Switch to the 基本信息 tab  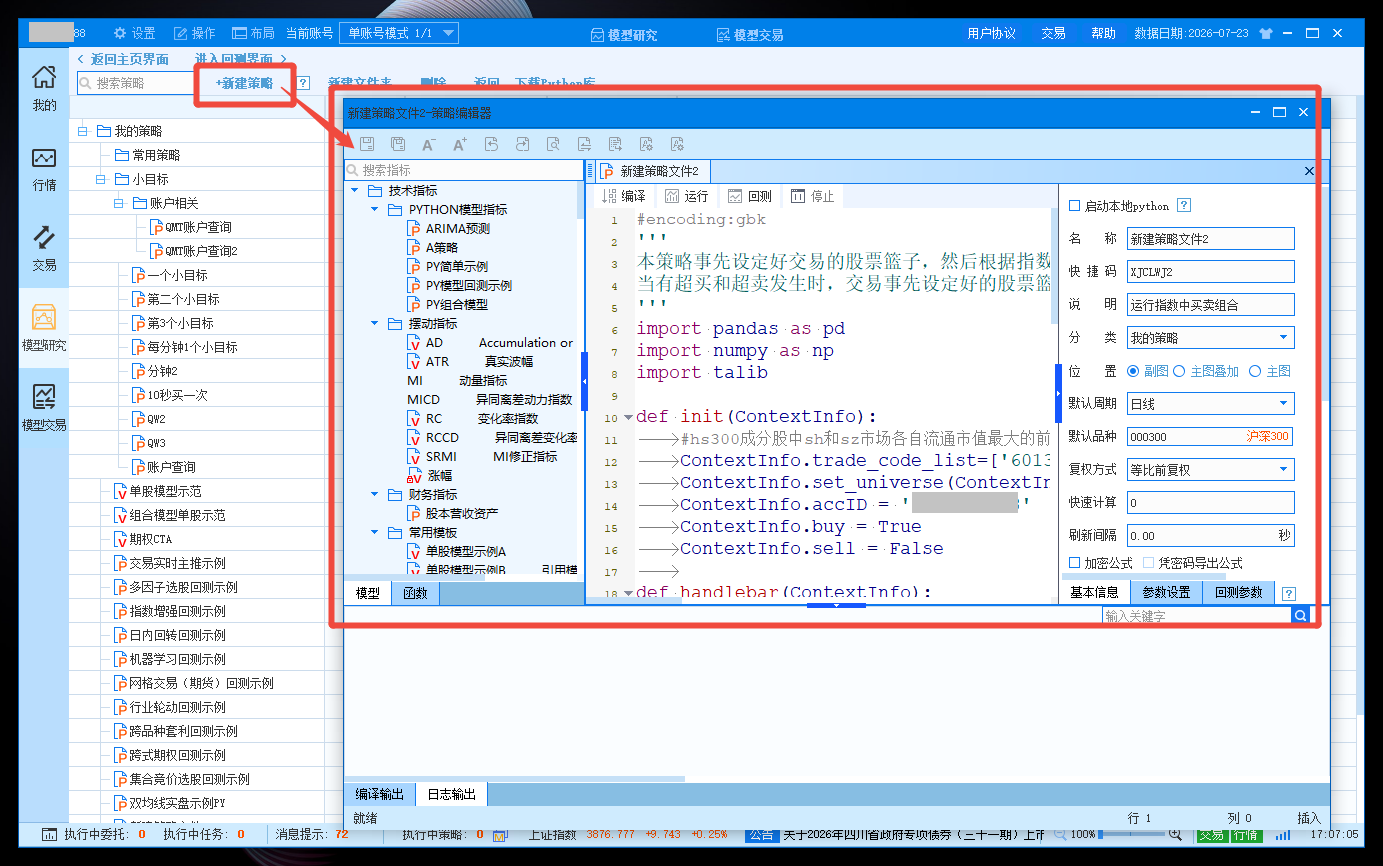(1095, 592)
